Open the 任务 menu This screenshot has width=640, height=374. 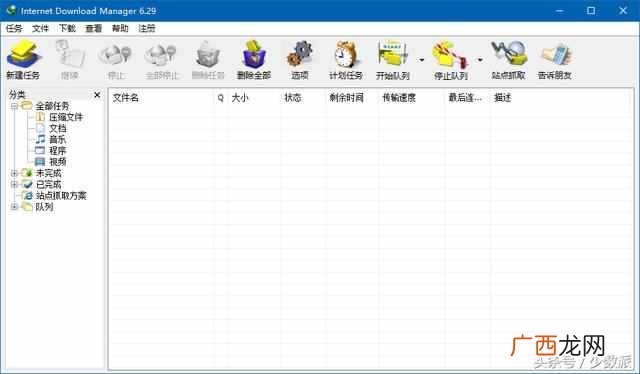tap(14, 28)
